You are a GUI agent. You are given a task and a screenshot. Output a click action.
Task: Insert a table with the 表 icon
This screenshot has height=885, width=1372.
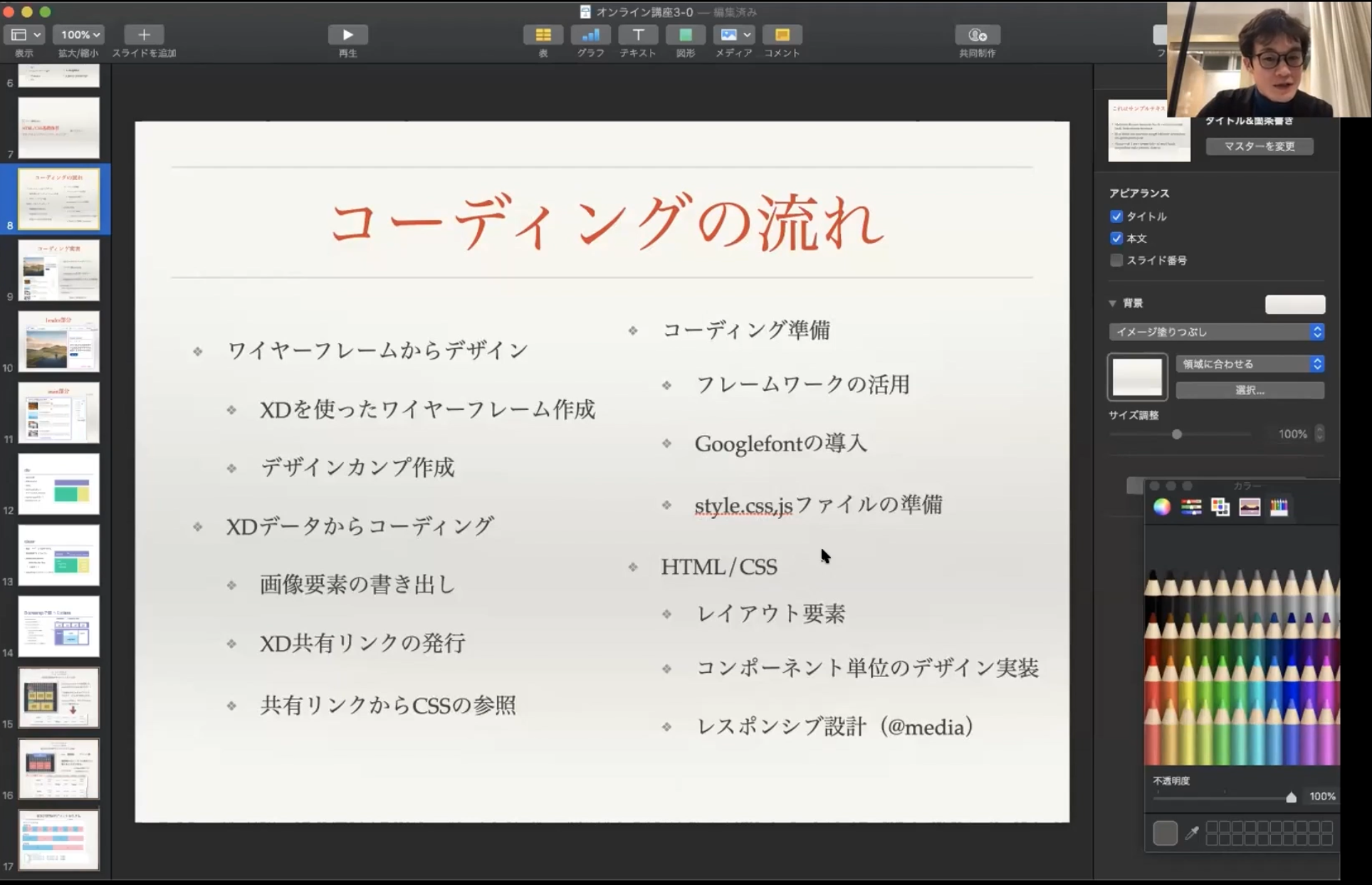pos(543,35)
